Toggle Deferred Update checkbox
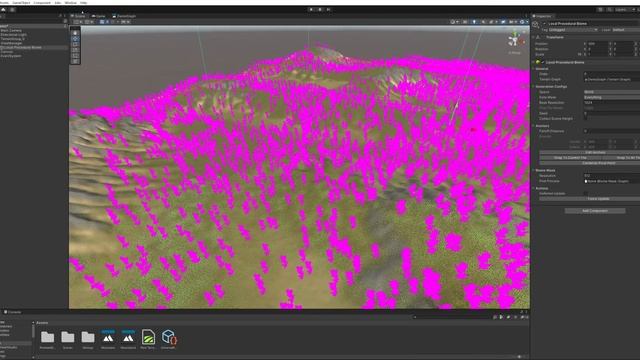640x360 pixels. click(586, 193)
